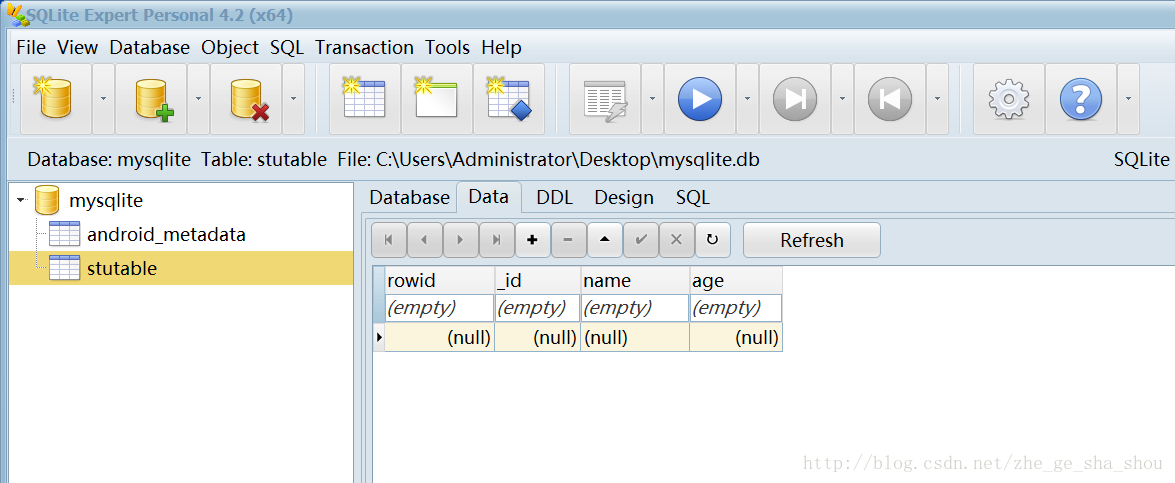Open dropdown arrow beside New Database icon
This screenshot has height=483, width=1175.
point(103,99)
